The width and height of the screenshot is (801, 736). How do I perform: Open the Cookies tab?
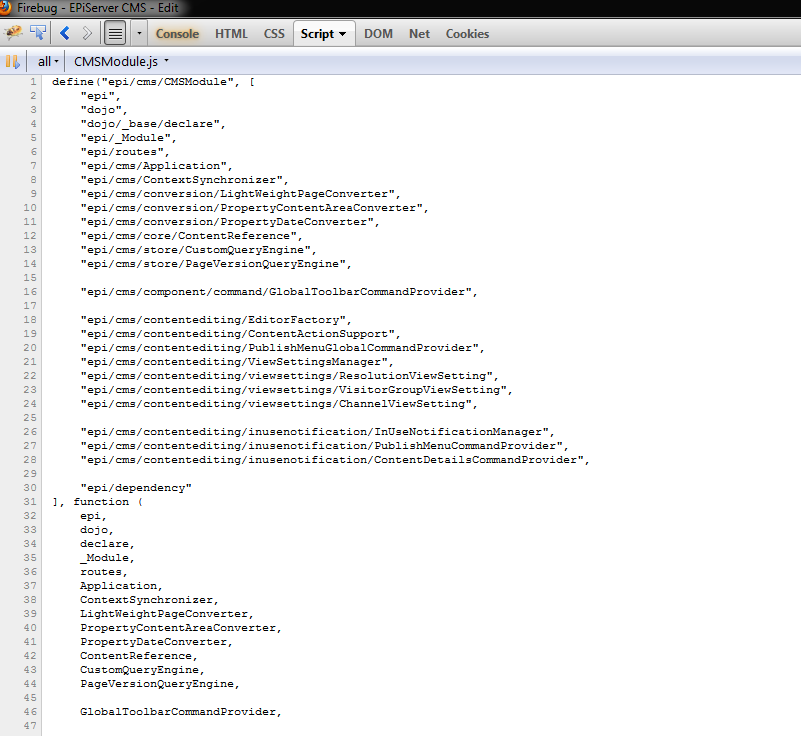(467, 34)
